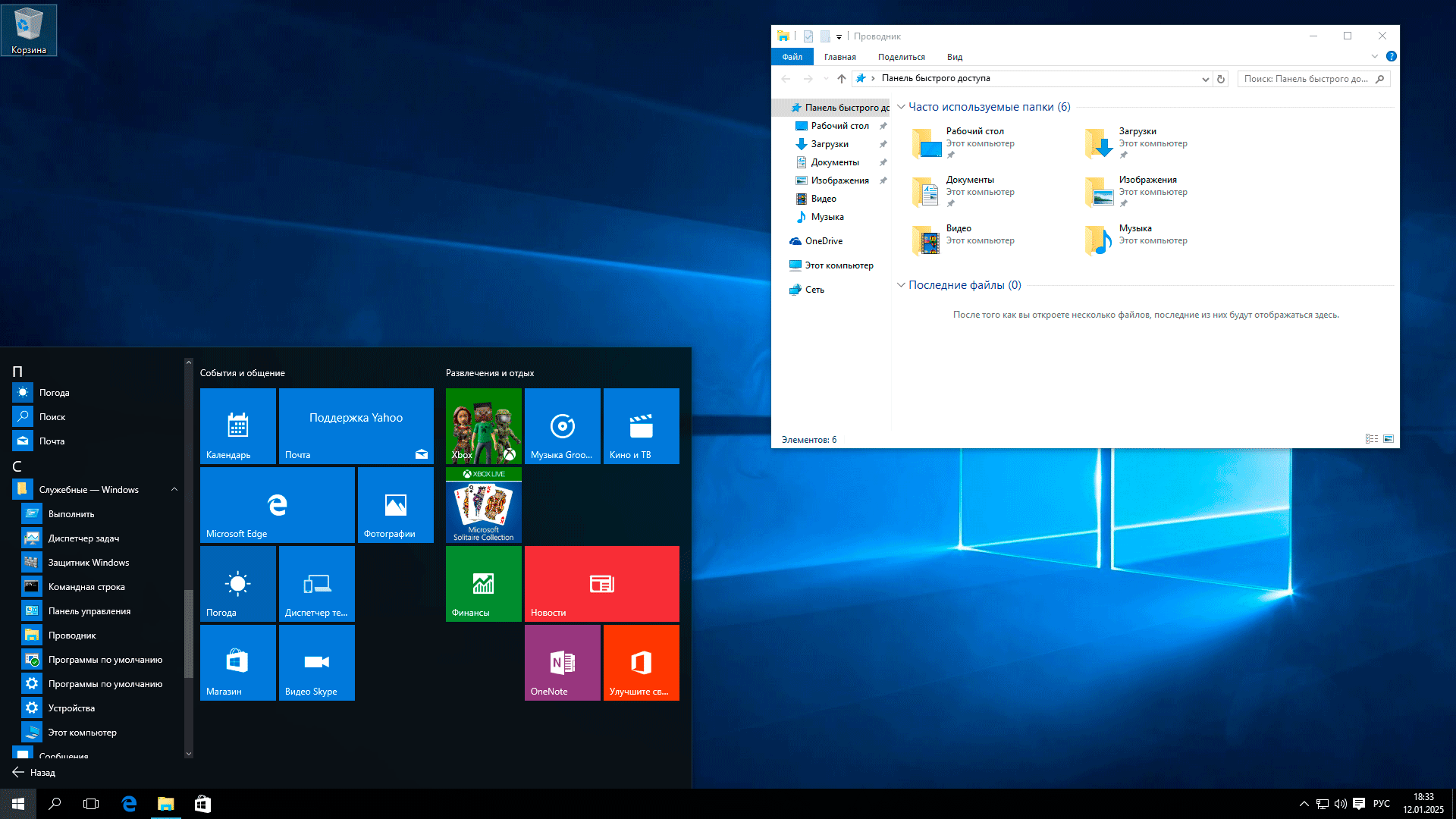Open the File menu in Explorer
The height and width of the screenshot is (819, 1456).
(792, 57)
